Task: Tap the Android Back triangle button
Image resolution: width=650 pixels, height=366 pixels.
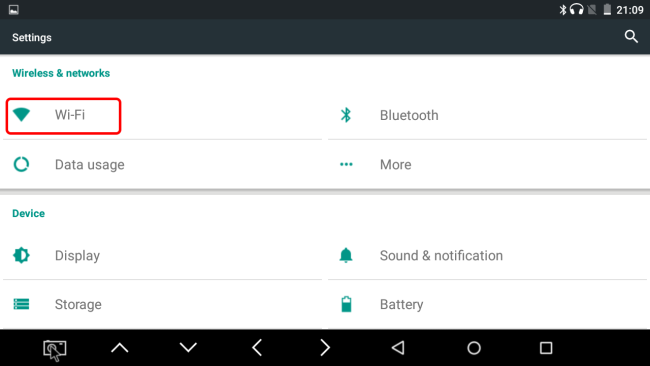Action: 398,348
